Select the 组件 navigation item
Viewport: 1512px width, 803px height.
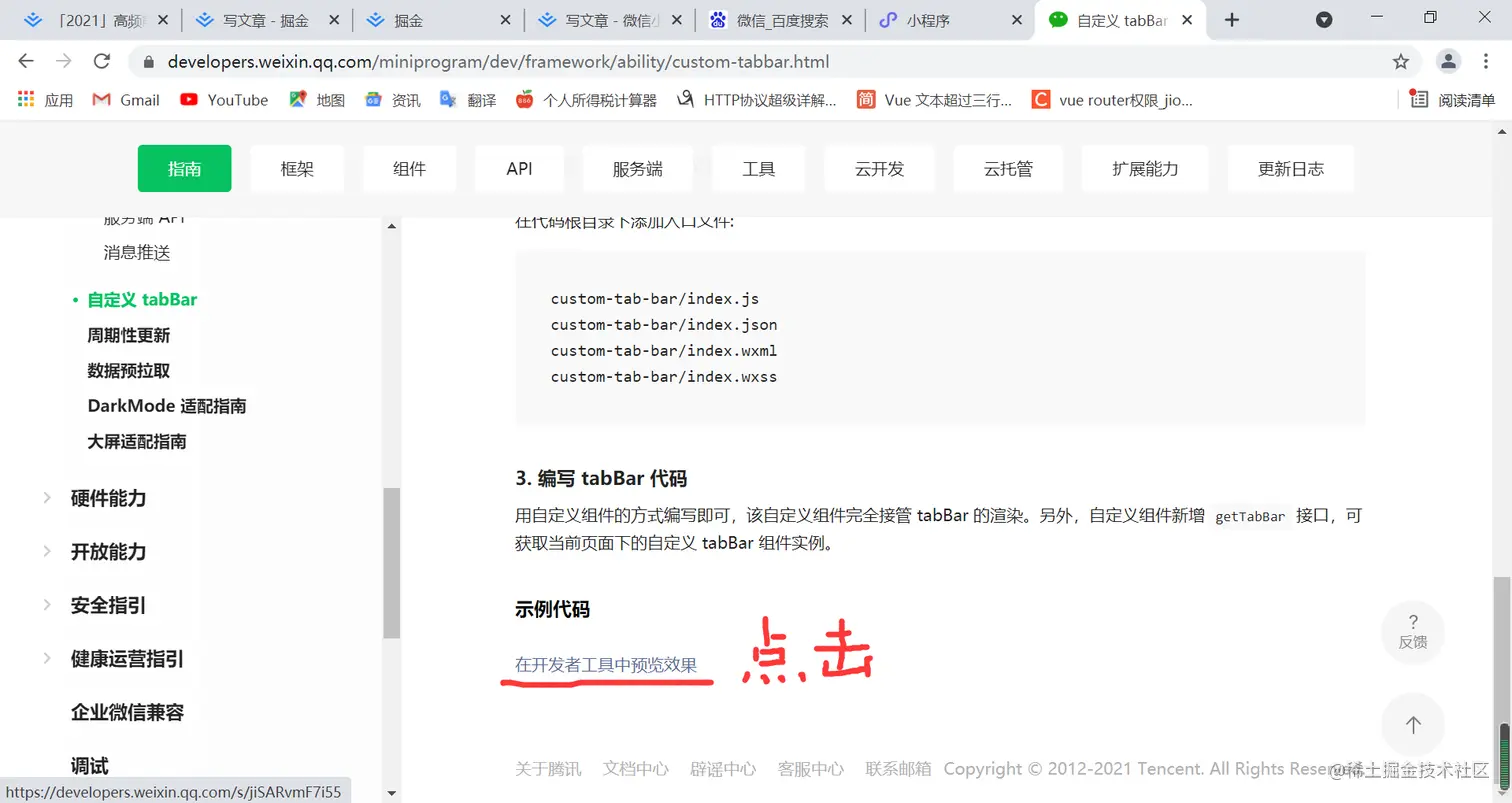coord(410,168)
